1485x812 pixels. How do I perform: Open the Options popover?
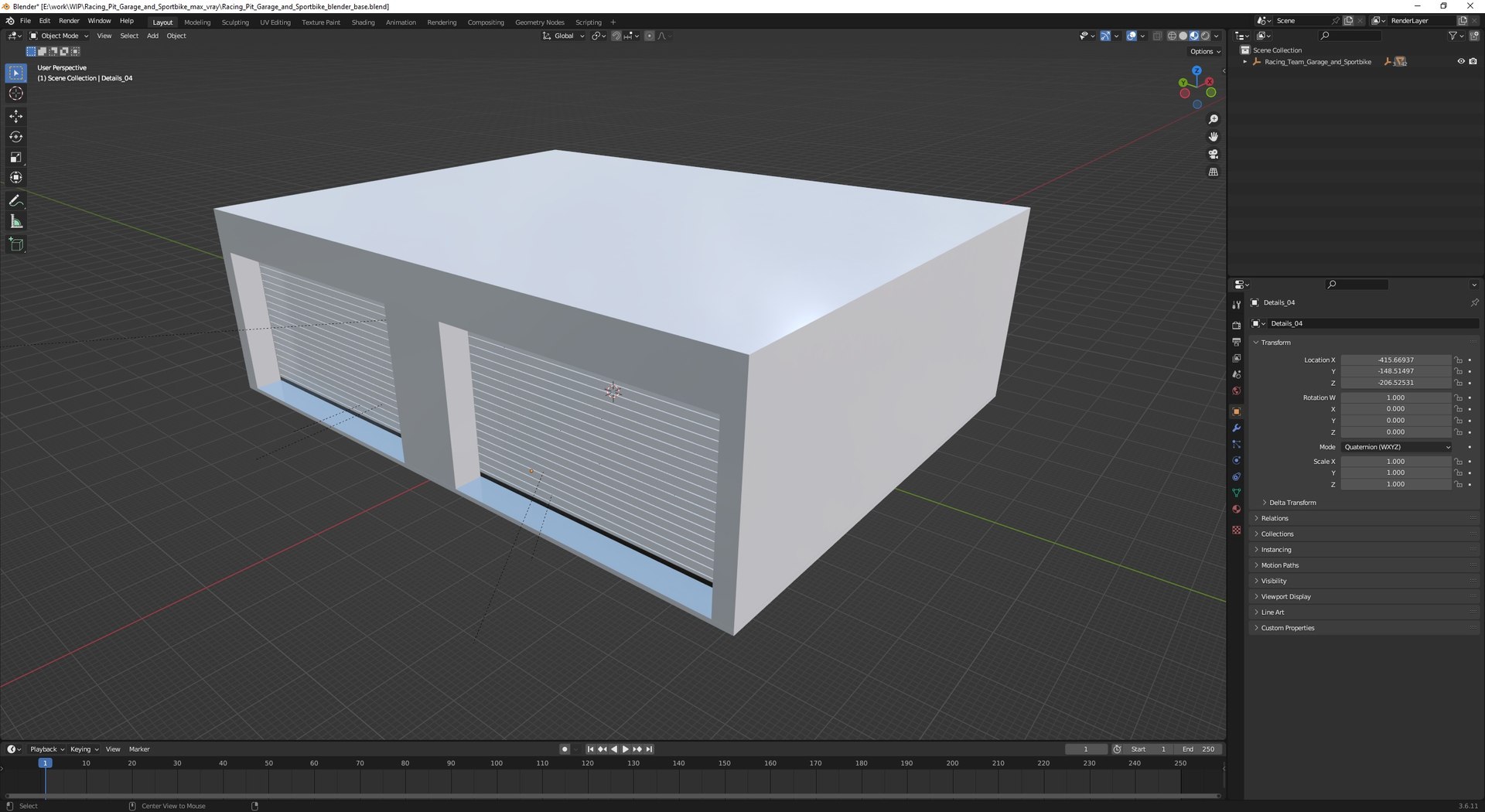1205,52
